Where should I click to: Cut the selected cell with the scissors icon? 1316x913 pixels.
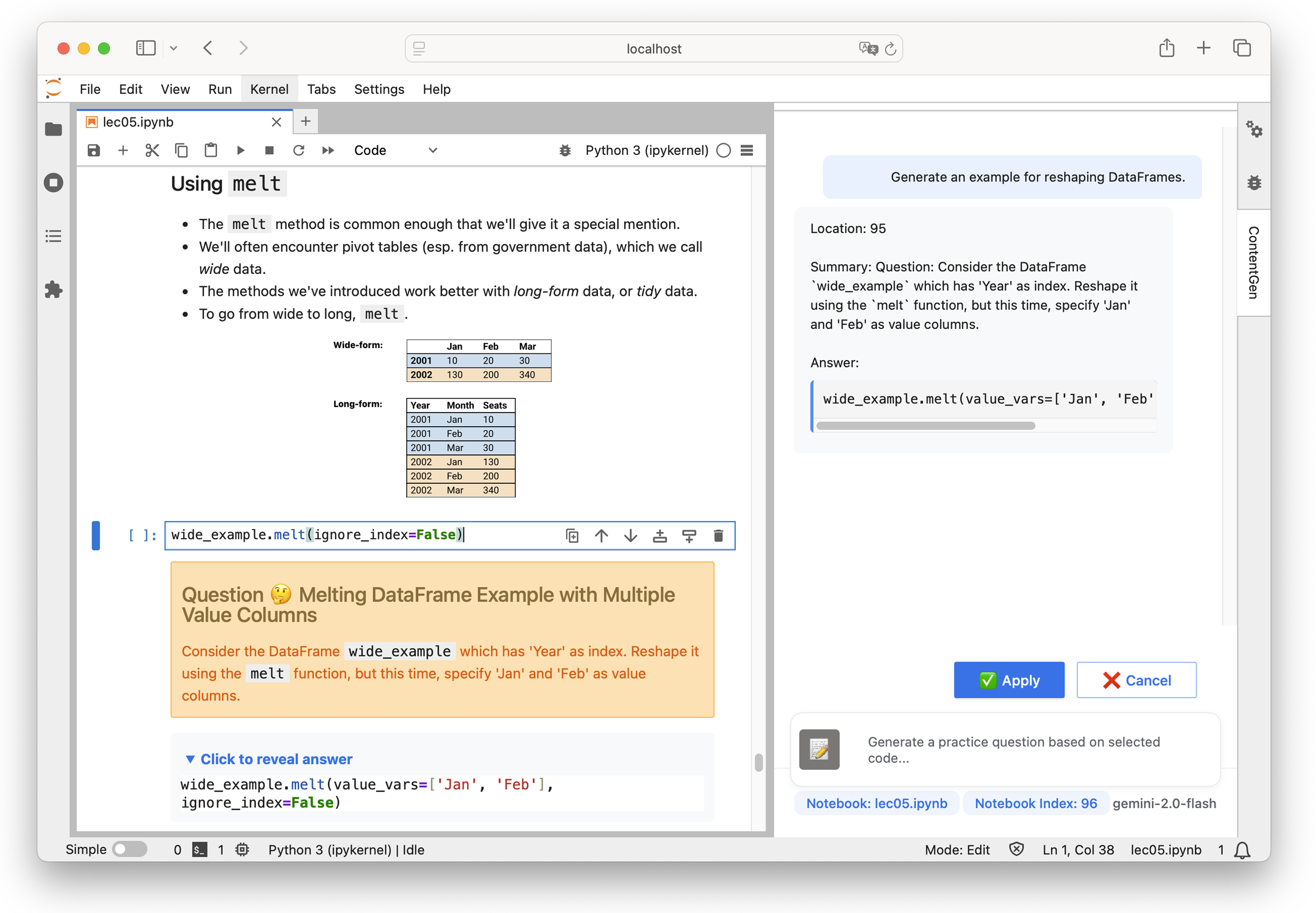[152, 151]
